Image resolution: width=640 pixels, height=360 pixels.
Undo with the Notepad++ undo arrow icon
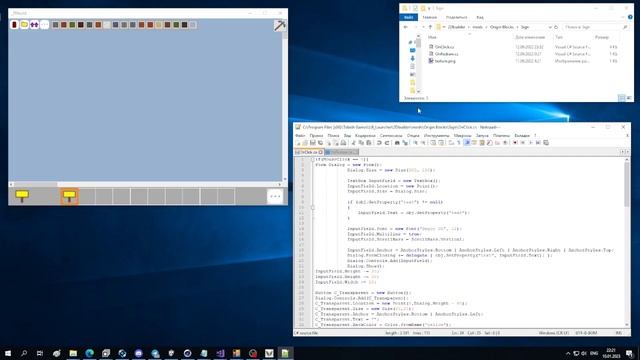(379, 142)
